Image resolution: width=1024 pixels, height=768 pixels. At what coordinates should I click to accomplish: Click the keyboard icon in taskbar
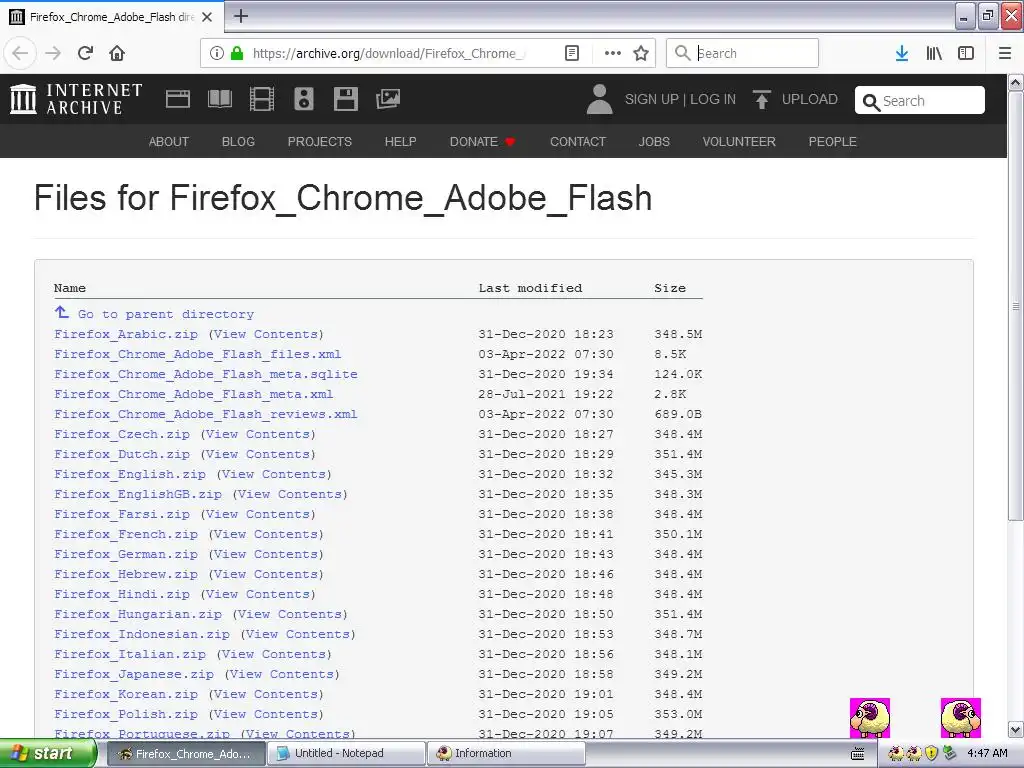(x=857, y=753)
